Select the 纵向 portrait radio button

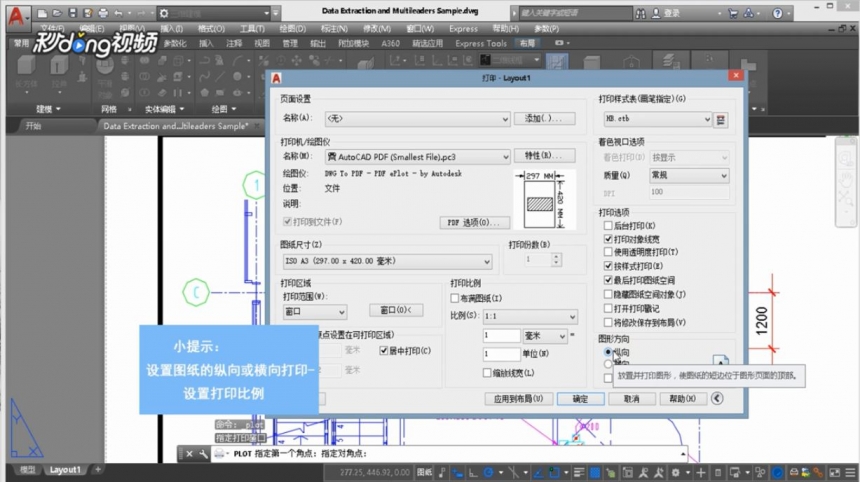point(608,352)
